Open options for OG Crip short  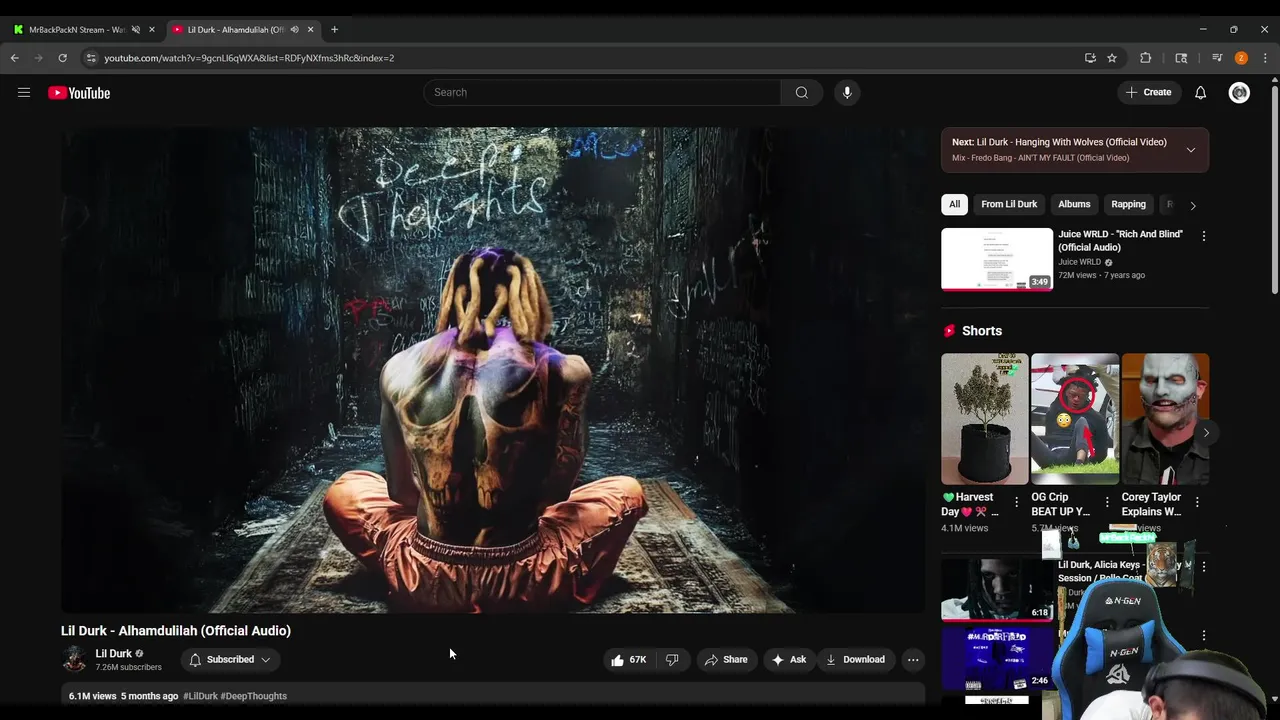click(x=1107, y=502)
